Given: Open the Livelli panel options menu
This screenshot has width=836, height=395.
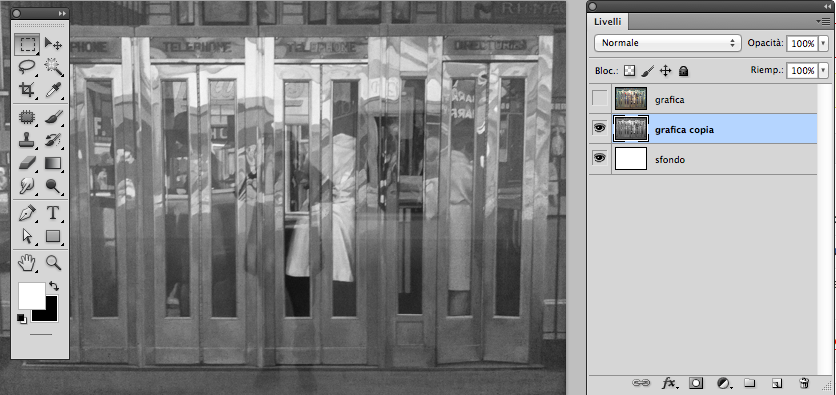Looking at the screenshot, I should (822, 21).
